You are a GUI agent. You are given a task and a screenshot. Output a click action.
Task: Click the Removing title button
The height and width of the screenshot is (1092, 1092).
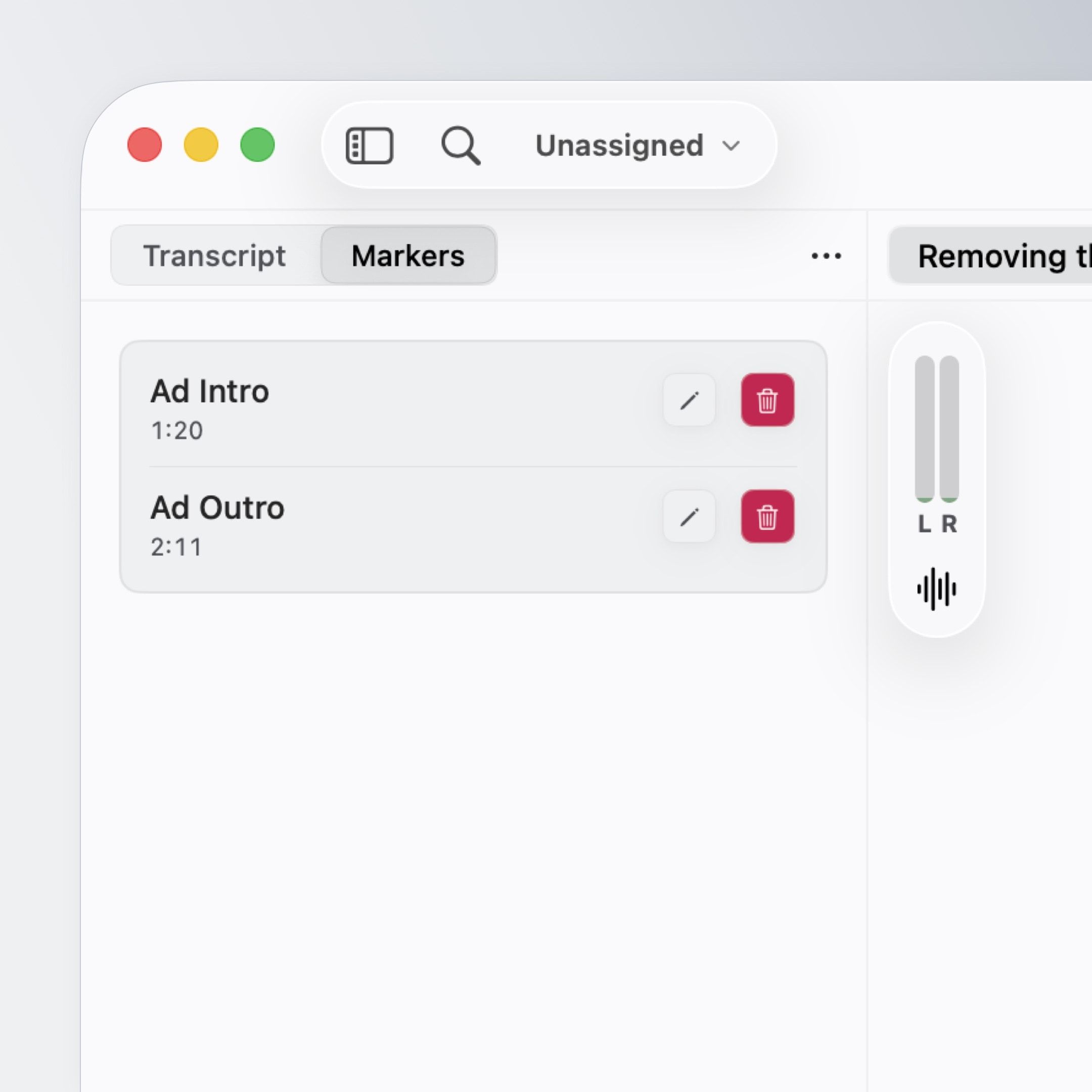990,256
